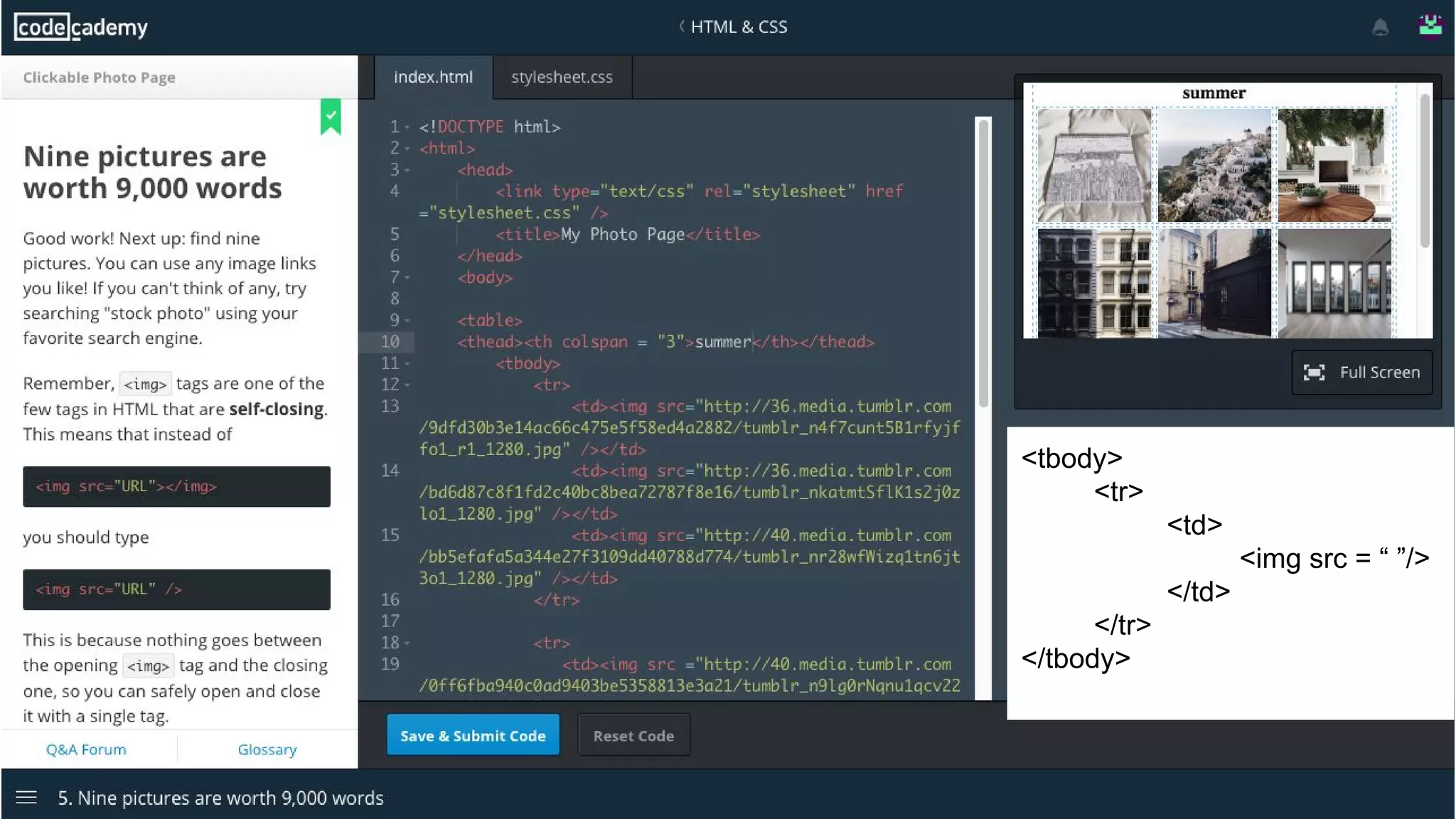Open the user avatar menu

(1430, 26)
